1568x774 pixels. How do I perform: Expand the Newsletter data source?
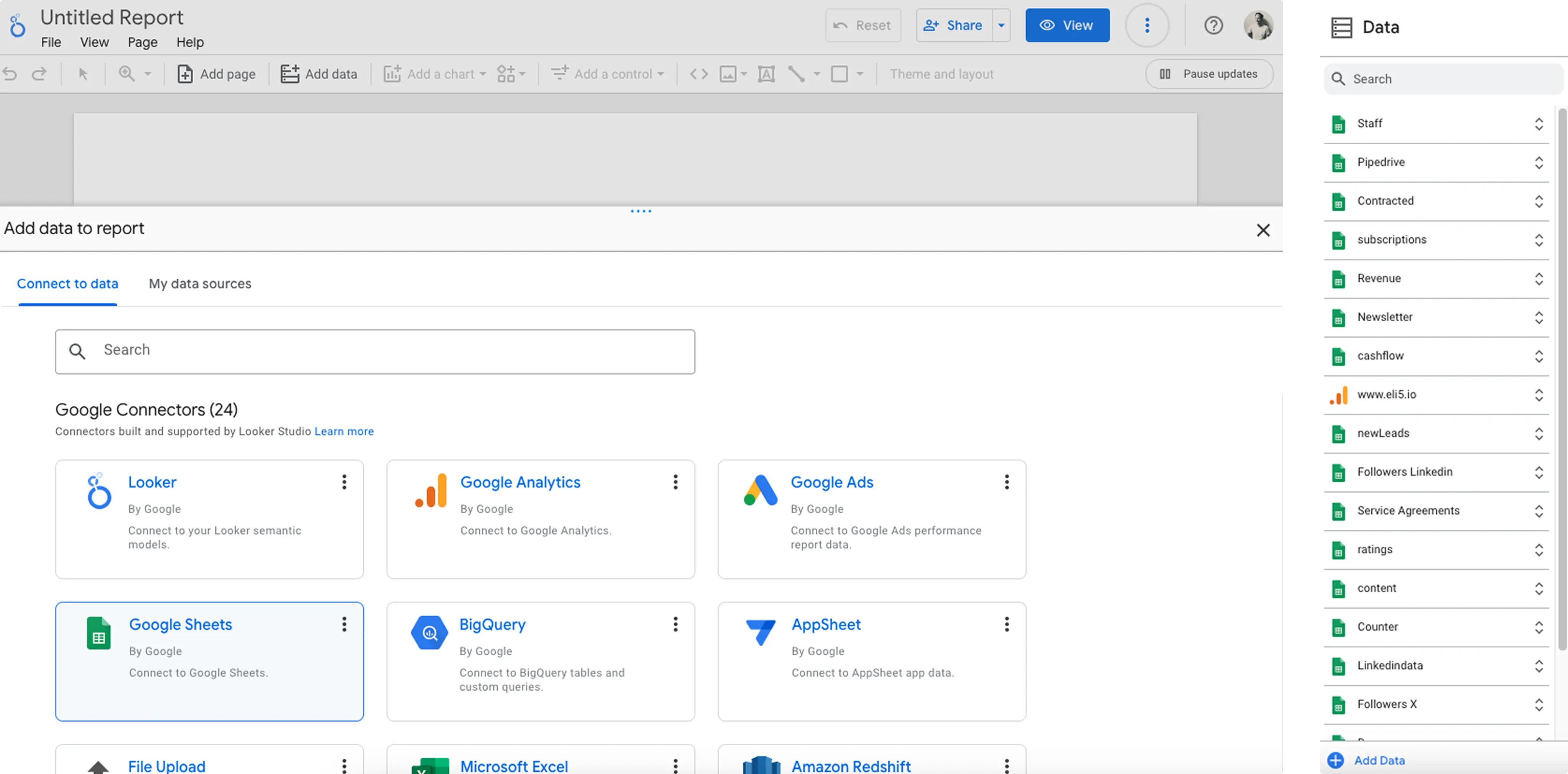pyautogui.click(x=1539, y=318)
